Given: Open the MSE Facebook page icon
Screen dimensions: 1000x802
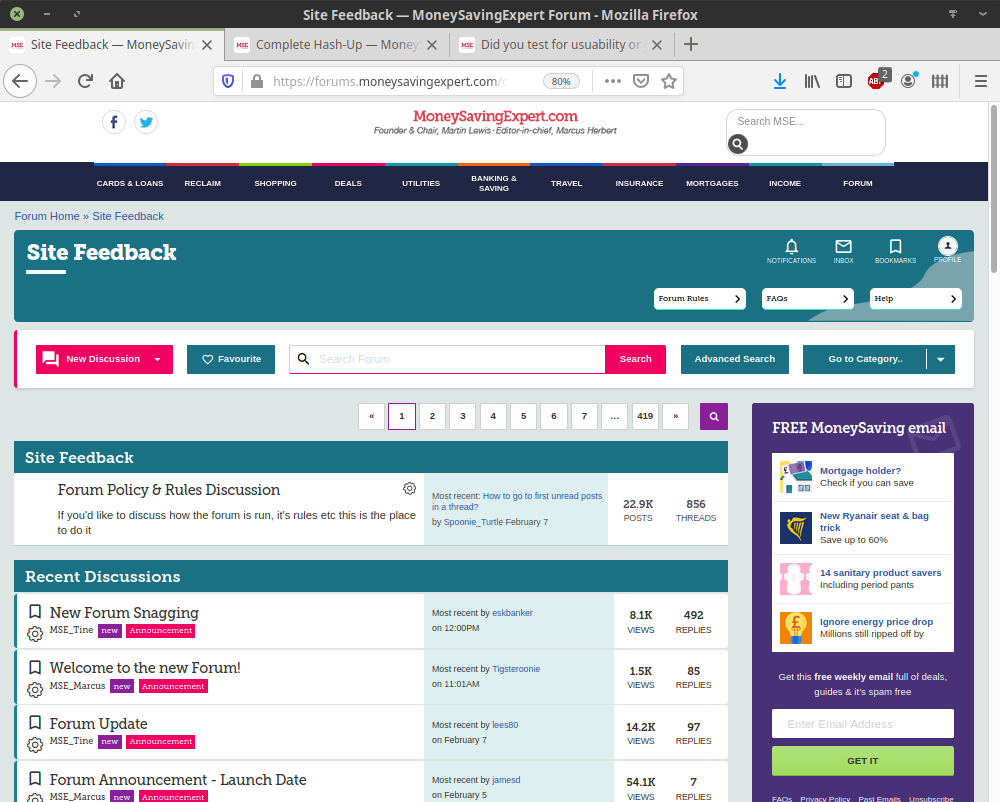Looking at the screenshot, I should point(114,122).
